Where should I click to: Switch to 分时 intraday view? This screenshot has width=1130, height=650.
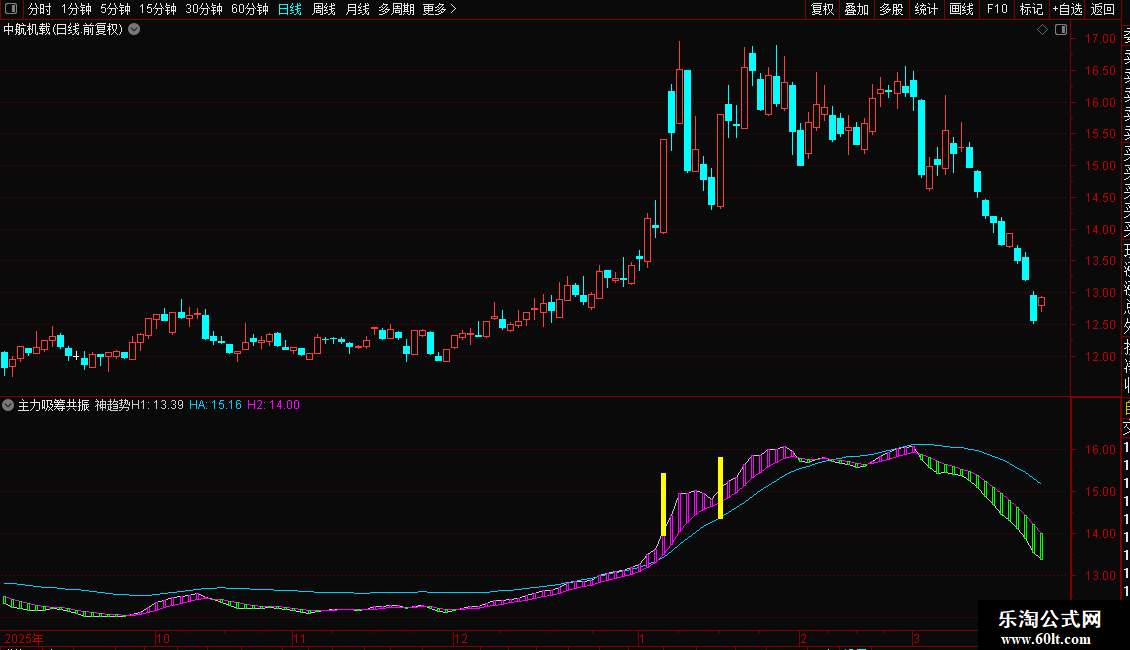pyautogui.click(x=40, y=9)
